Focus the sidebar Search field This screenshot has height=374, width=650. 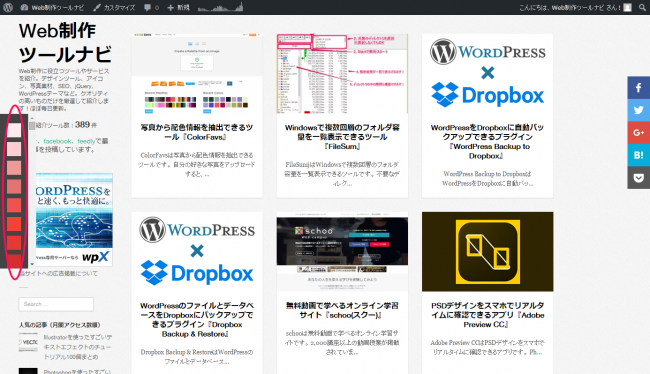(56, 304)
